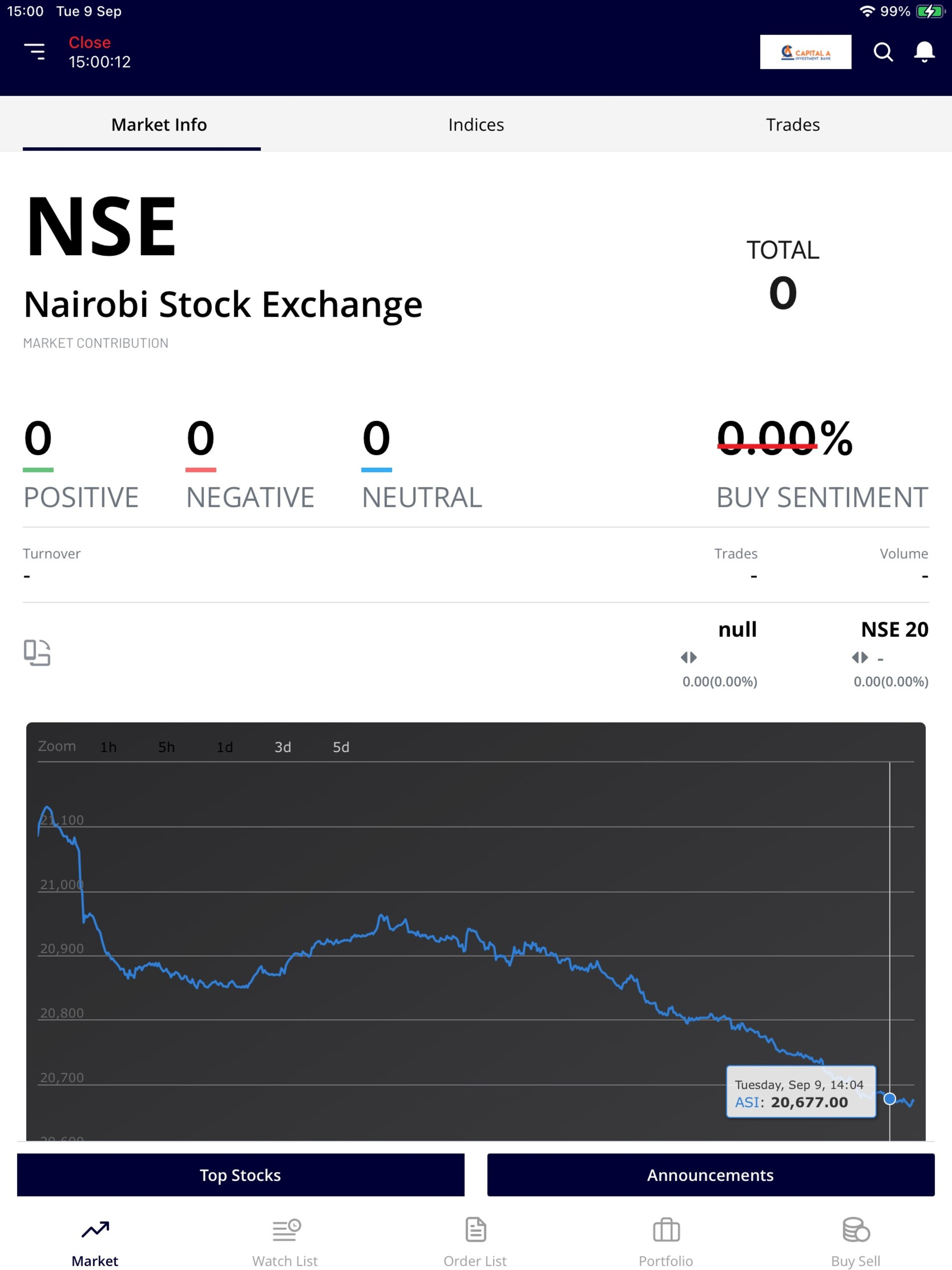This screenshot has height=1270, width=952.
Task: Set chart zoom to 5d
Action: tap(341, 747)
